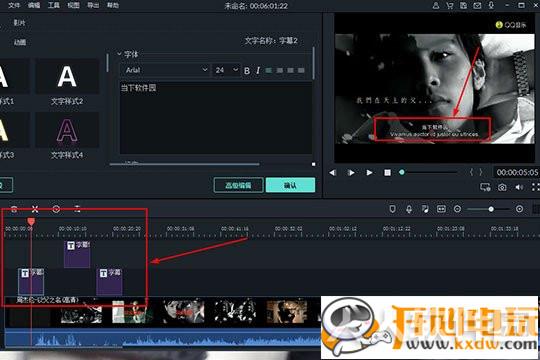
Task: Click the microphone icon in title bar
Action: [x=491, y=5]
